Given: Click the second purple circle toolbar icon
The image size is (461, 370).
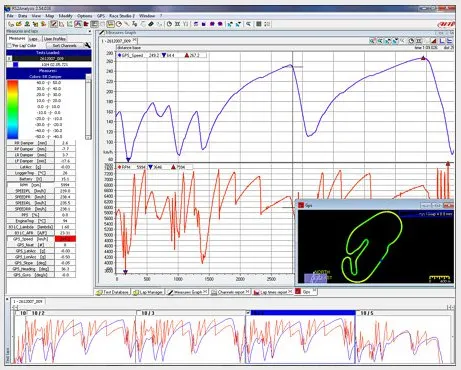Looking at the screenshot, I should tap(220, 24).
